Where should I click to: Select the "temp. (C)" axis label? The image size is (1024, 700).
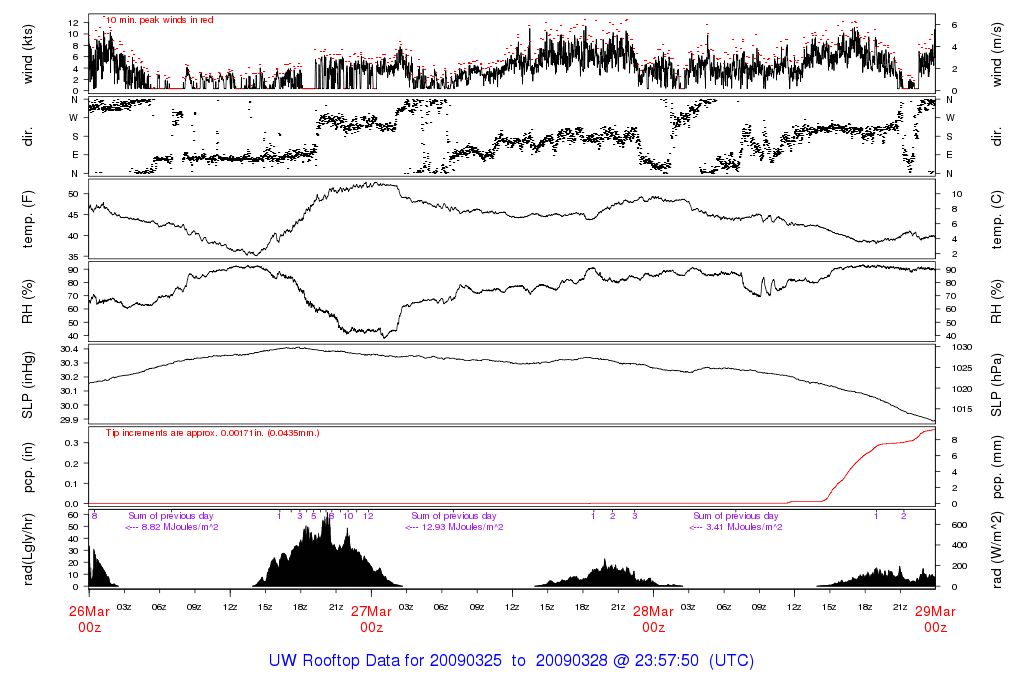(x=997, y=219)
